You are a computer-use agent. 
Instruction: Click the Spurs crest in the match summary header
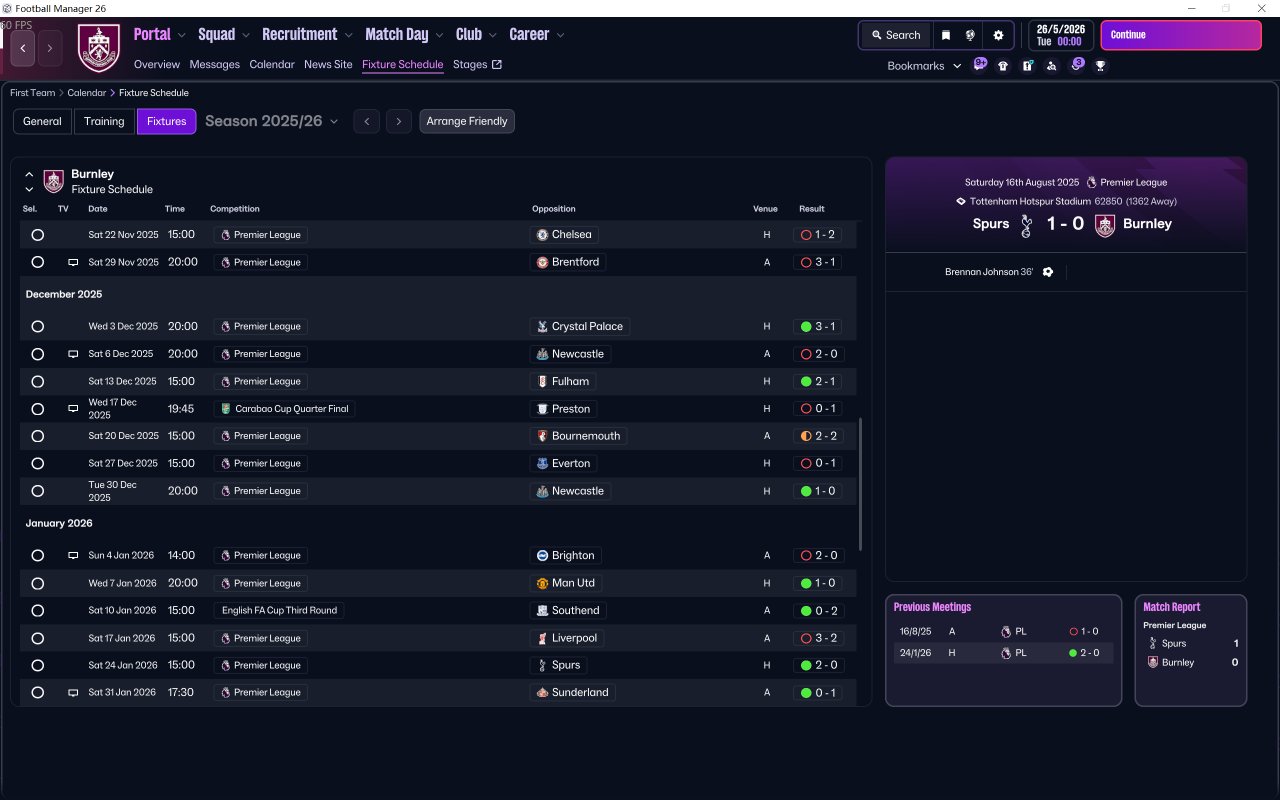1025,225
